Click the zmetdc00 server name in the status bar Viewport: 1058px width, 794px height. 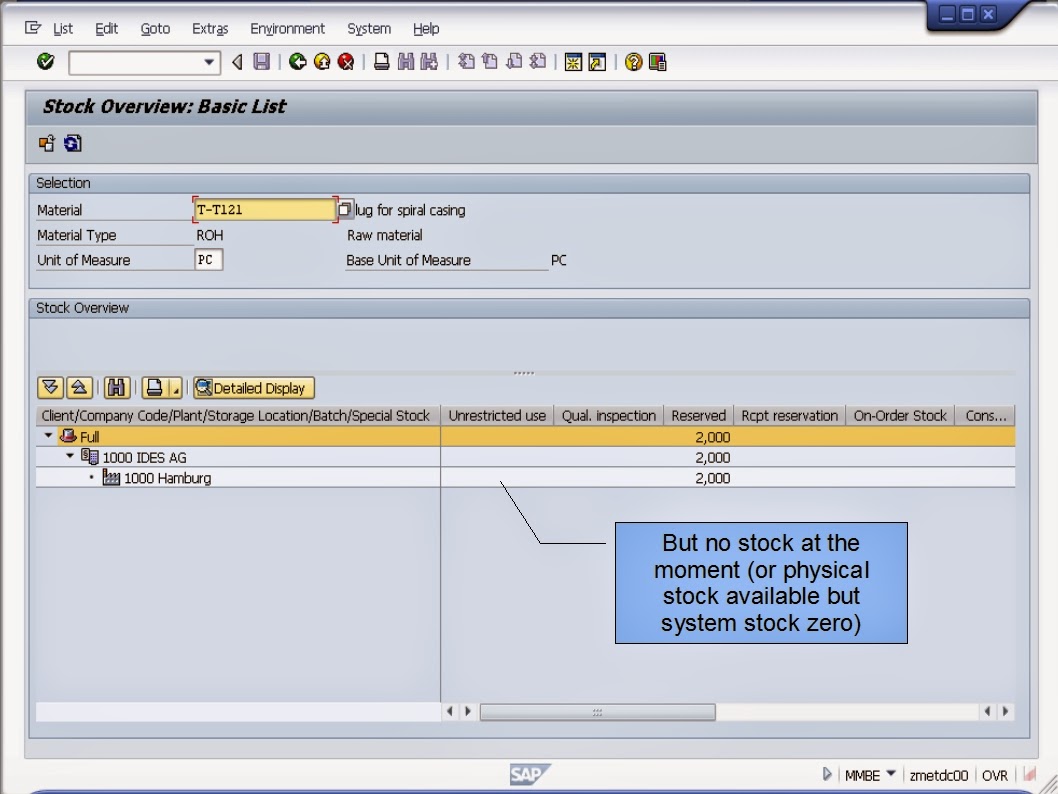pyautogui.click(x=939, y=776)
